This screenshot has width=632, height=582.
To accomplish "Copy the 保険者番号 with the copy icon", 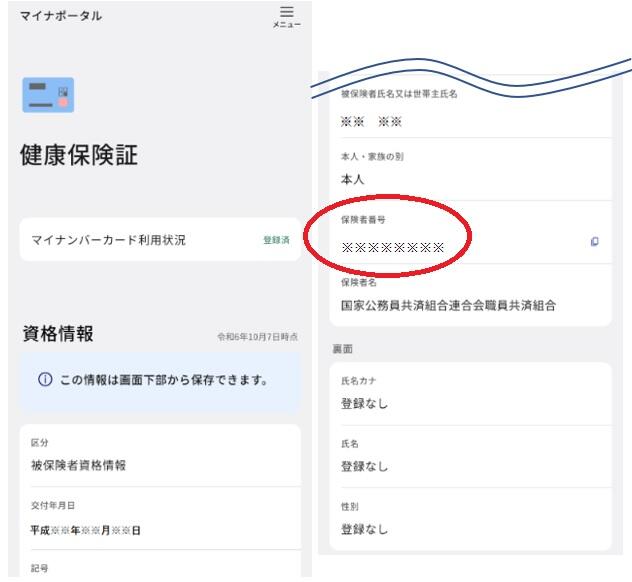I will click(x=594, y=242).
